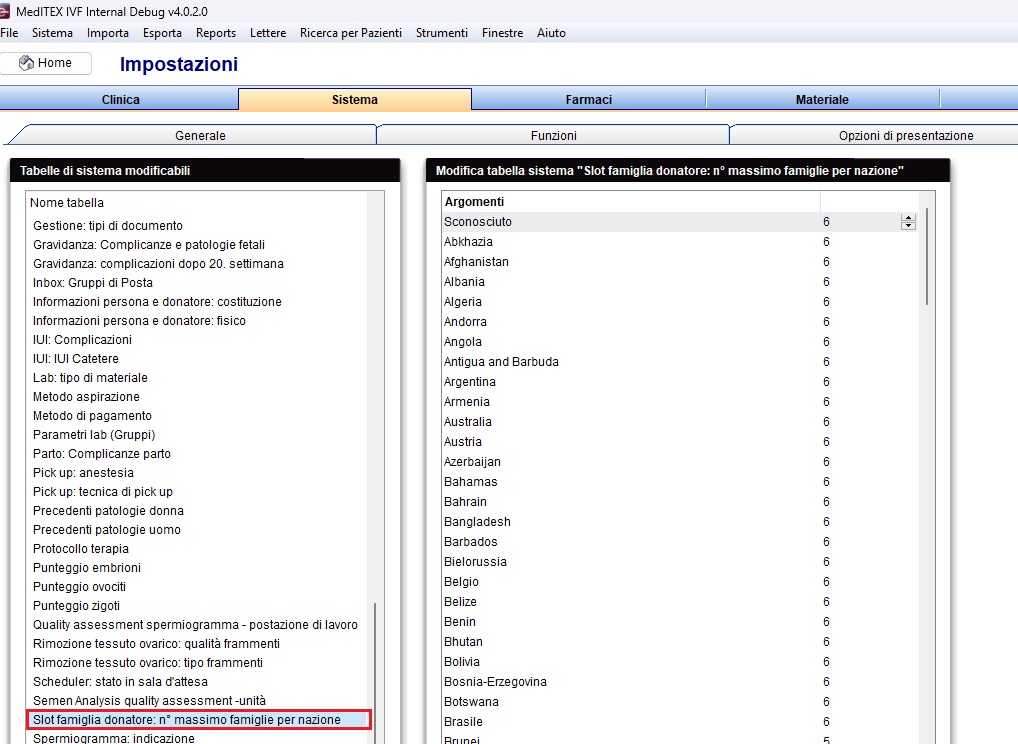
Task: Open the Finestre menu
Action: pyautogui.click(x=502, y=32)
